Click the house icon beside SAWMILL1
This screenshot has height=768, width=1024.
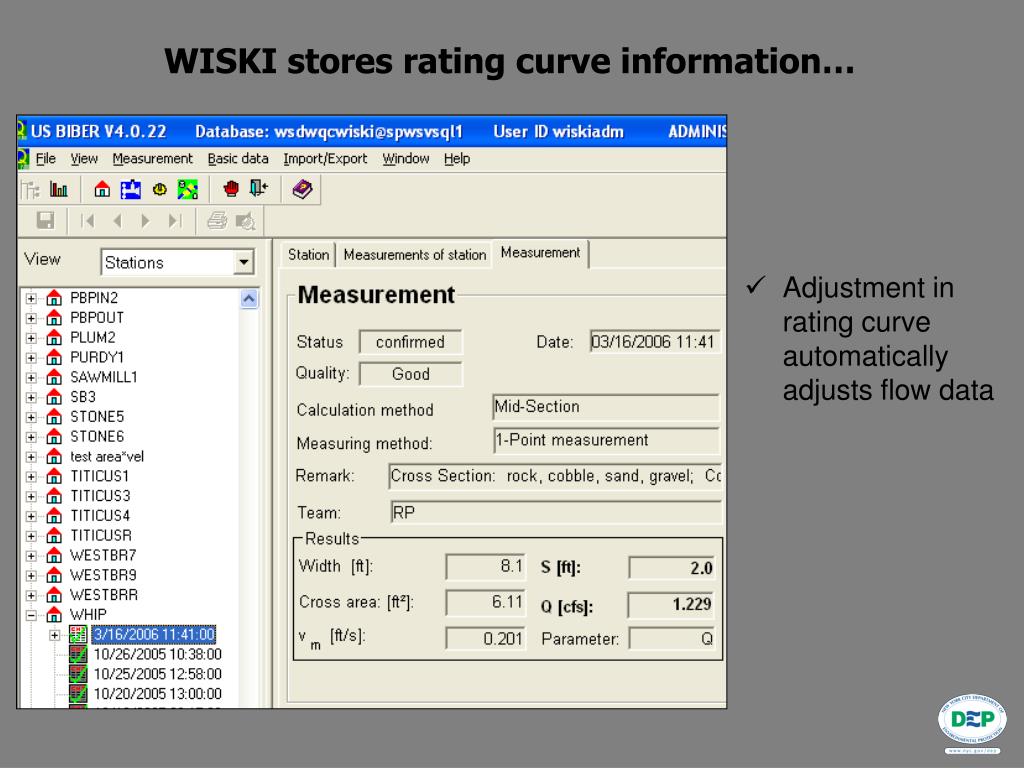point(54,377)
